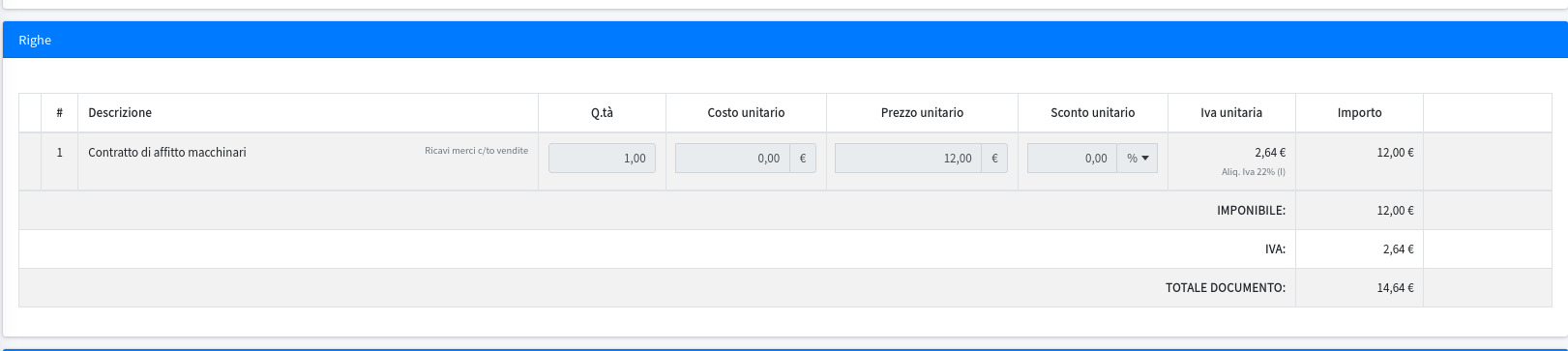Select the Q.tà column header
This screenshot has height=351, width=1568.
(x=602, y=113)
